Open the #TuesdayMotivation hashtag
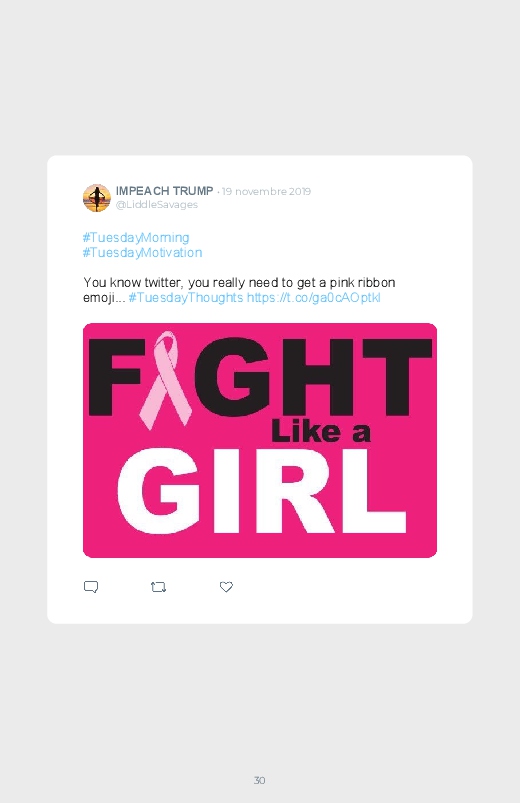Screen dimensions: 520x803 click(142, 252)
